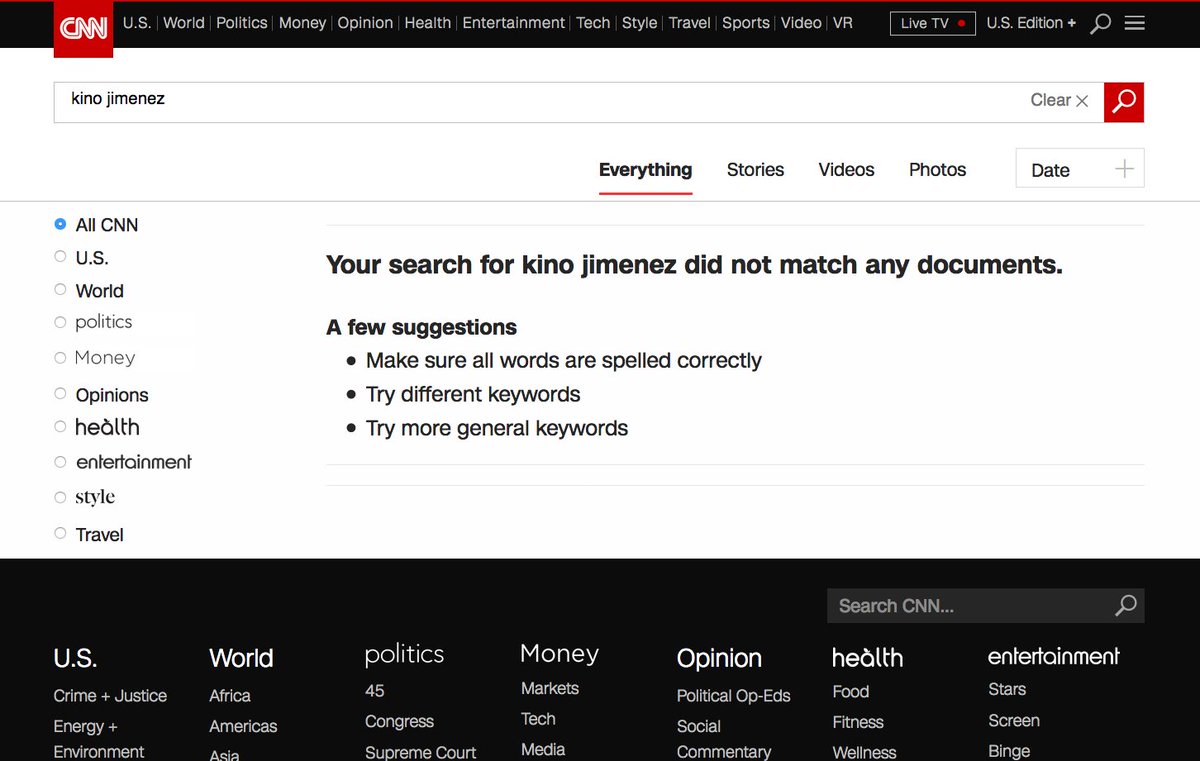The width and height of the screenshot is (1200, 761).
Task: Open the hamburger menu icon
Action: [x=1134, y=23]
